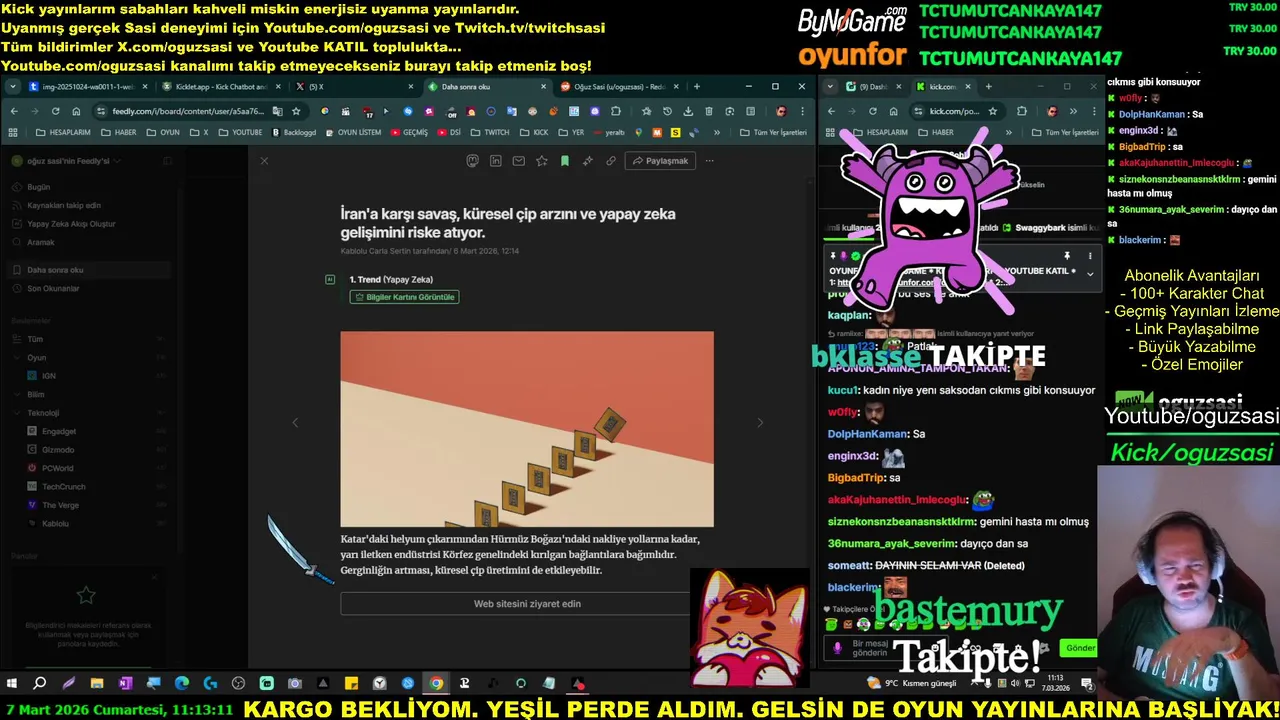
Task: Share the article on LinkedIn
Action: 496,161
